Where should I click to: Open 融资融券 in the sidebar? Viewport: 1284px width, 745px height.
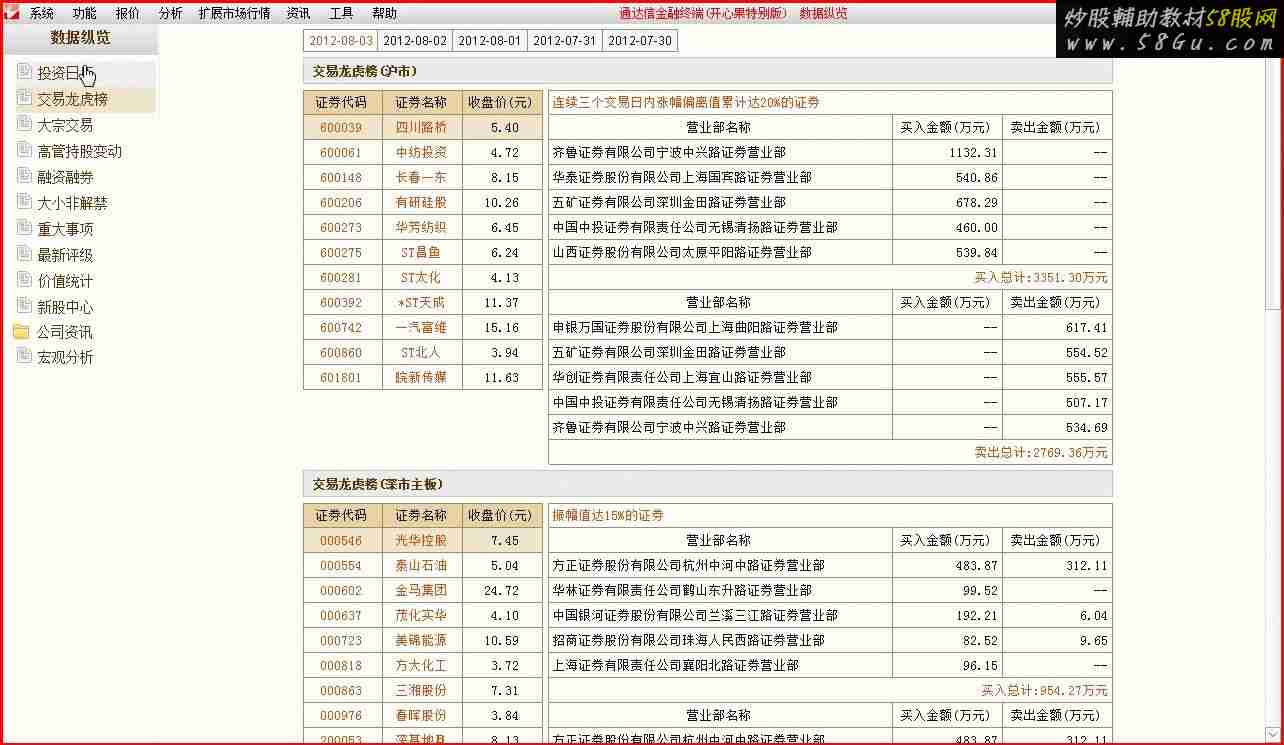click(x=65, y=177)
